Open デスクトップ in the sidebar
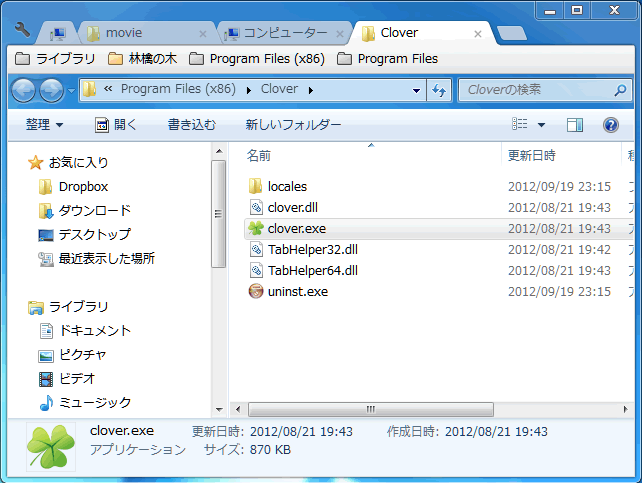Image resolution: width=642 pixels, height=483 pixels. point(85,235)
